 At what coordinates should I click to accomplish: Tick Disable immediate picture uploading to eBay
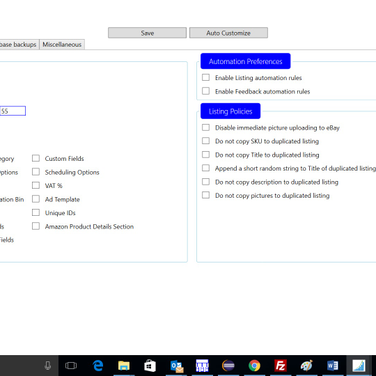206,127
